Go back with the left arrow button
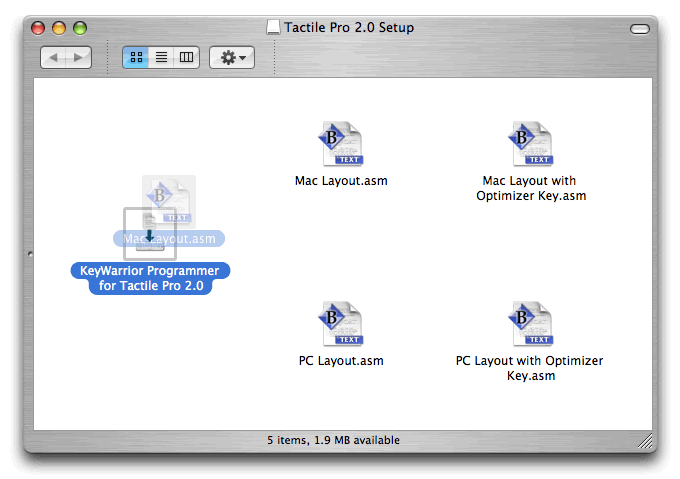Screen dimensions: 680x479 pos(53,57)
